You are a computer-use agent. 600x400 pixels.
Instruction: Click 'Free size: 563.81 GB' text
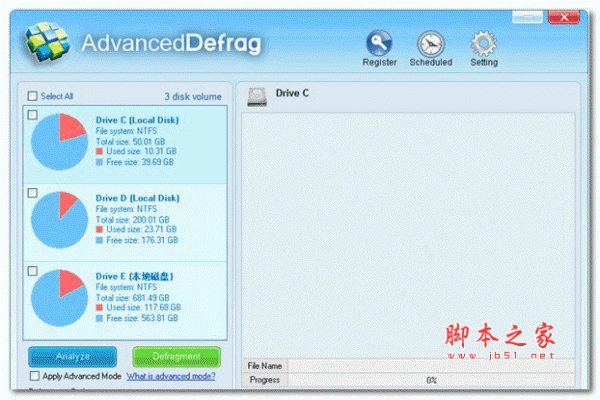pos(142,318)
